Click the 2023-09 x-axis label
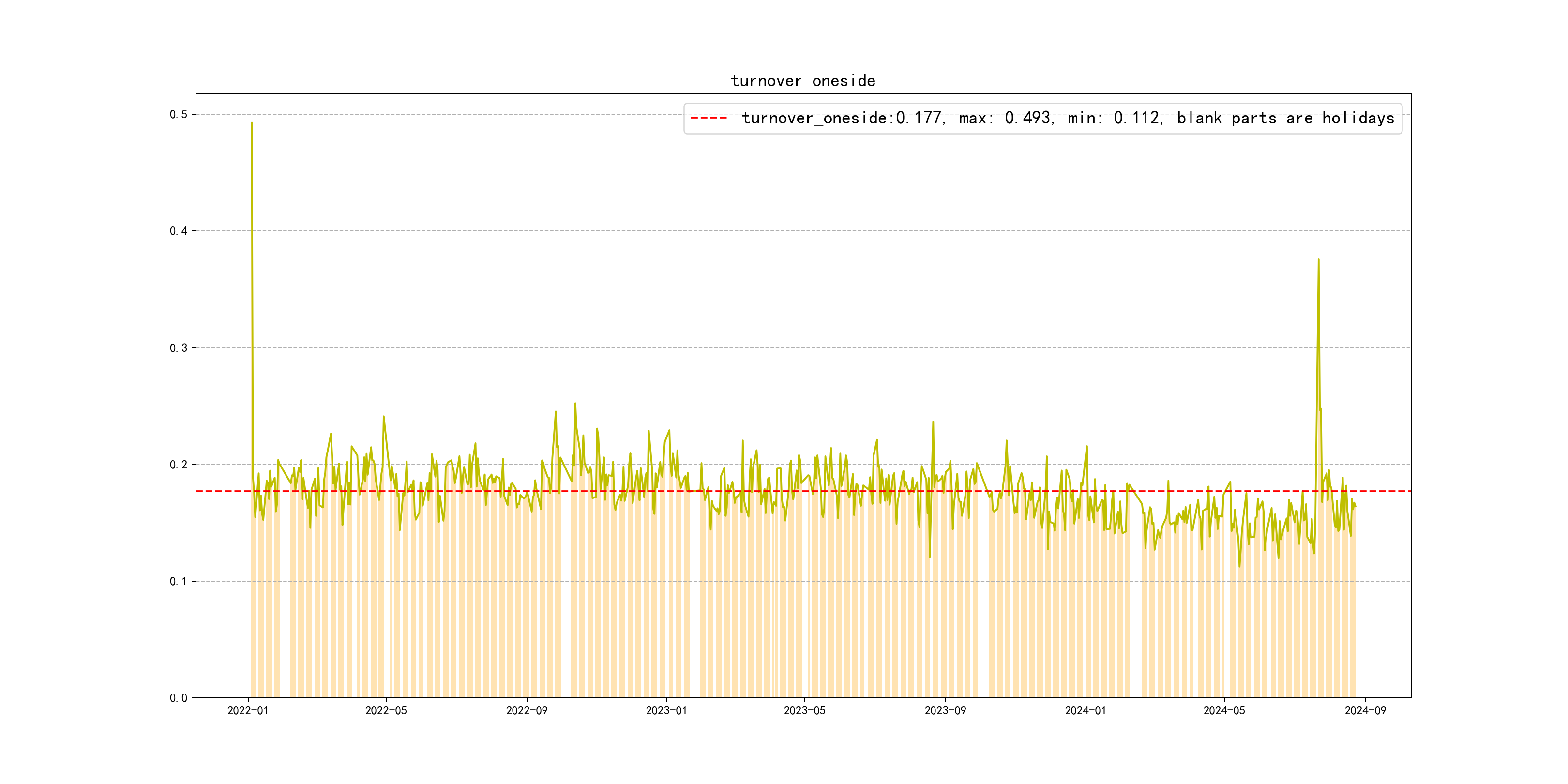This screenshot has height=784, width=1568. click(945, 711)
